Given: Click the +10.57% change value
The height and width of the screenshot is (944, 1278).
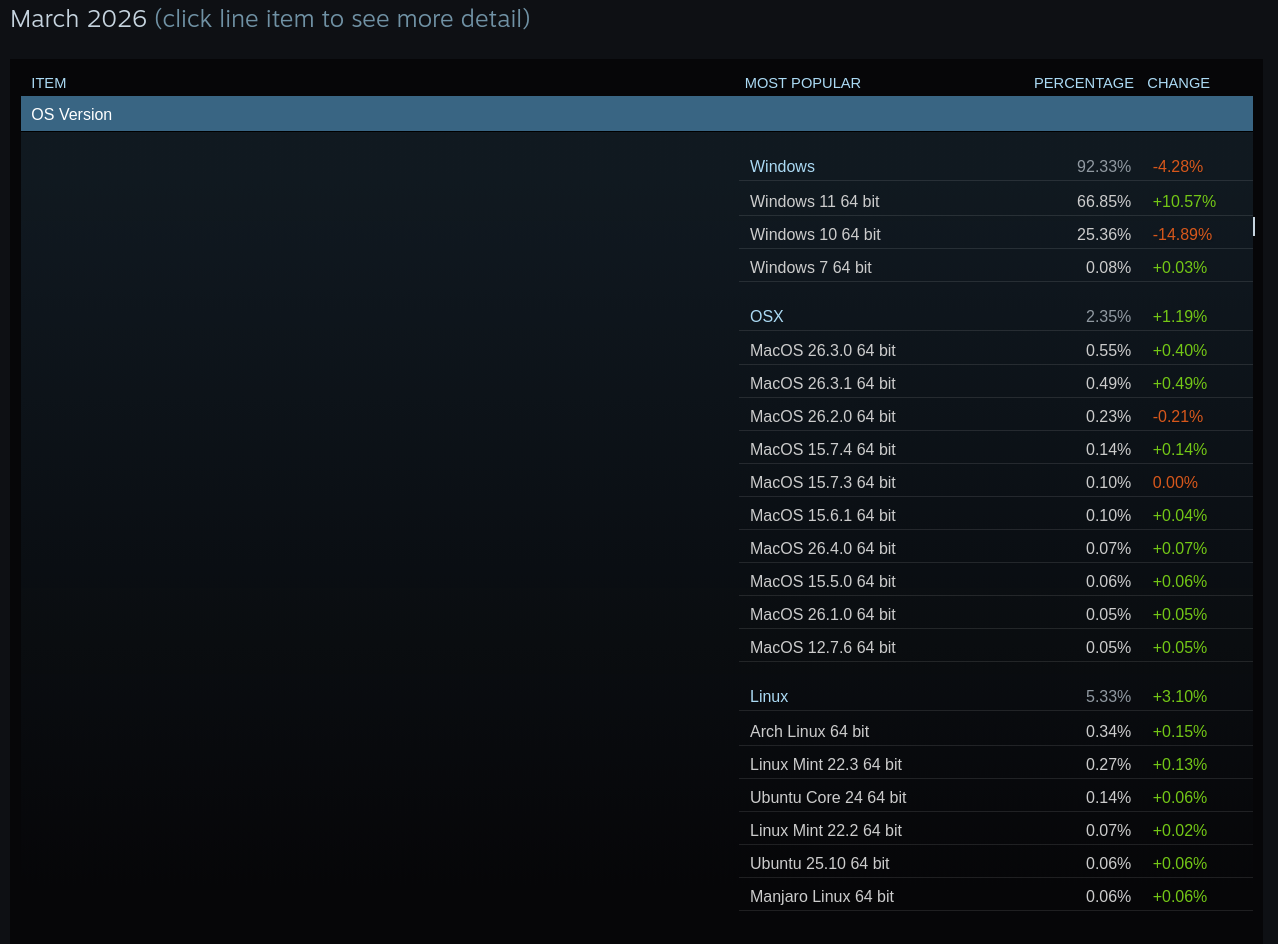Looking at the screenshot, I should coord(1184,201).
